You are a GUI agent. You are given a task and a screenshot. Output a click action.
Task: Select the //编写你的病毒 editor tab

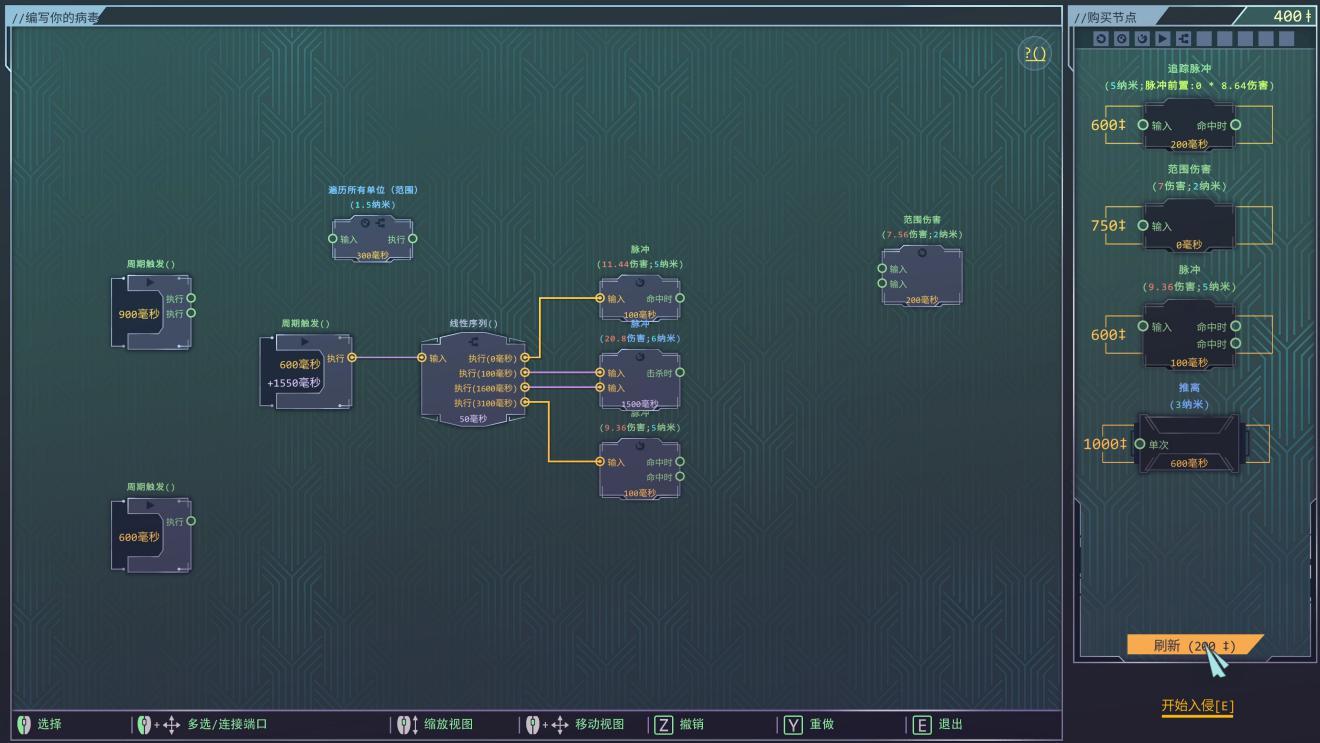click(56, 17)
